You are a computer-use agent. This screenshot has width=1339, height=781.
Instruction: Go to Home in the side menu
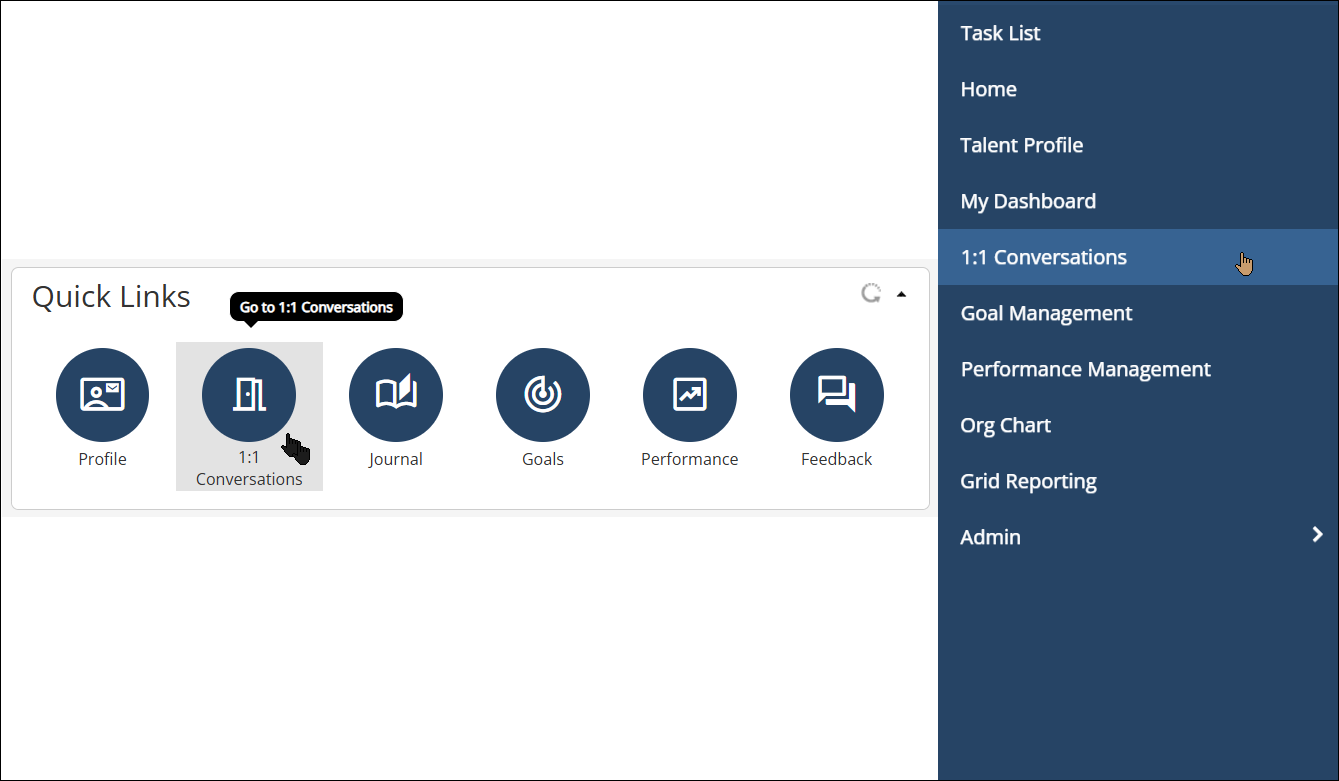click(988, 89)
